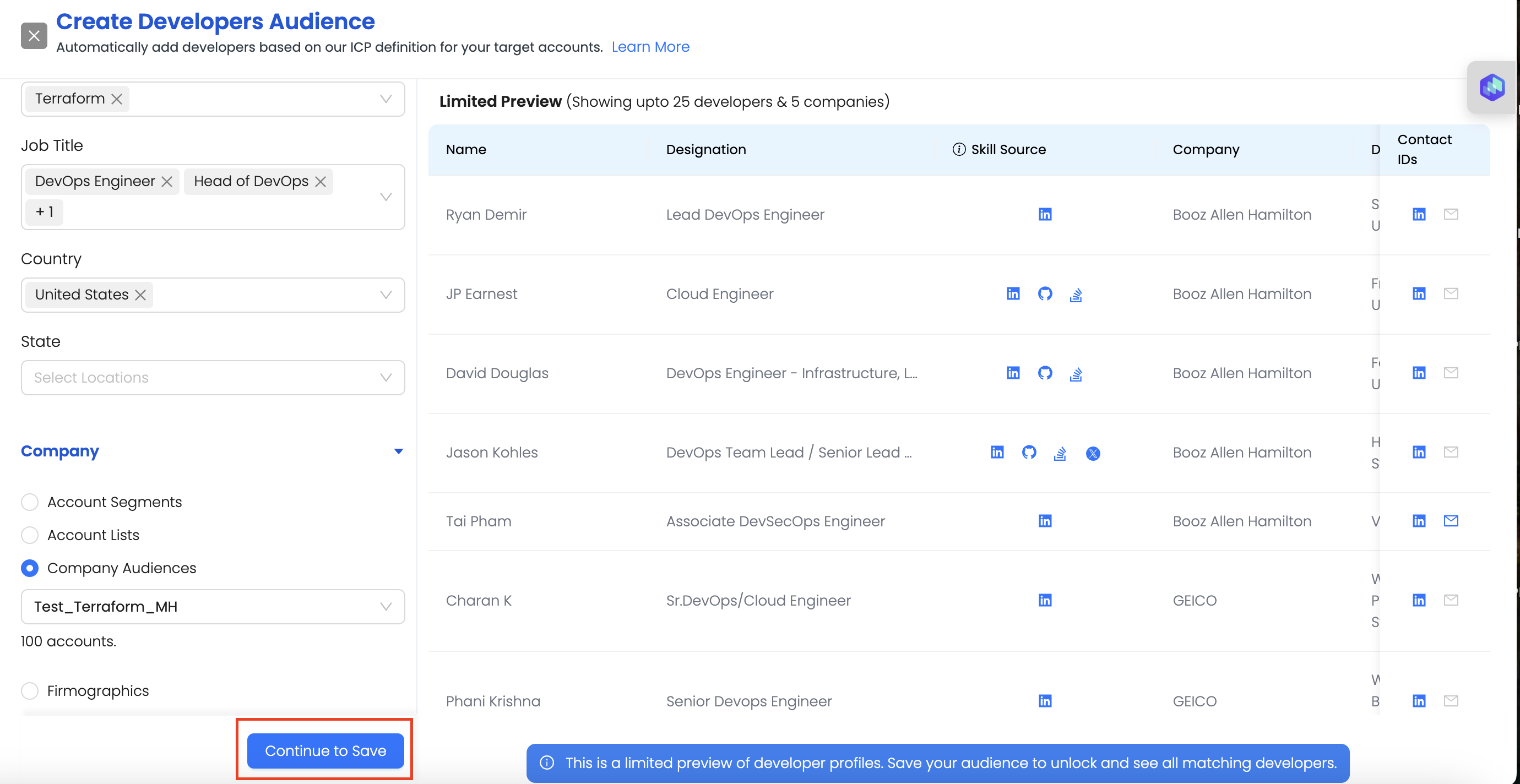
Task: Click the Continue to Save button
Action: click(x=325, y=750)
